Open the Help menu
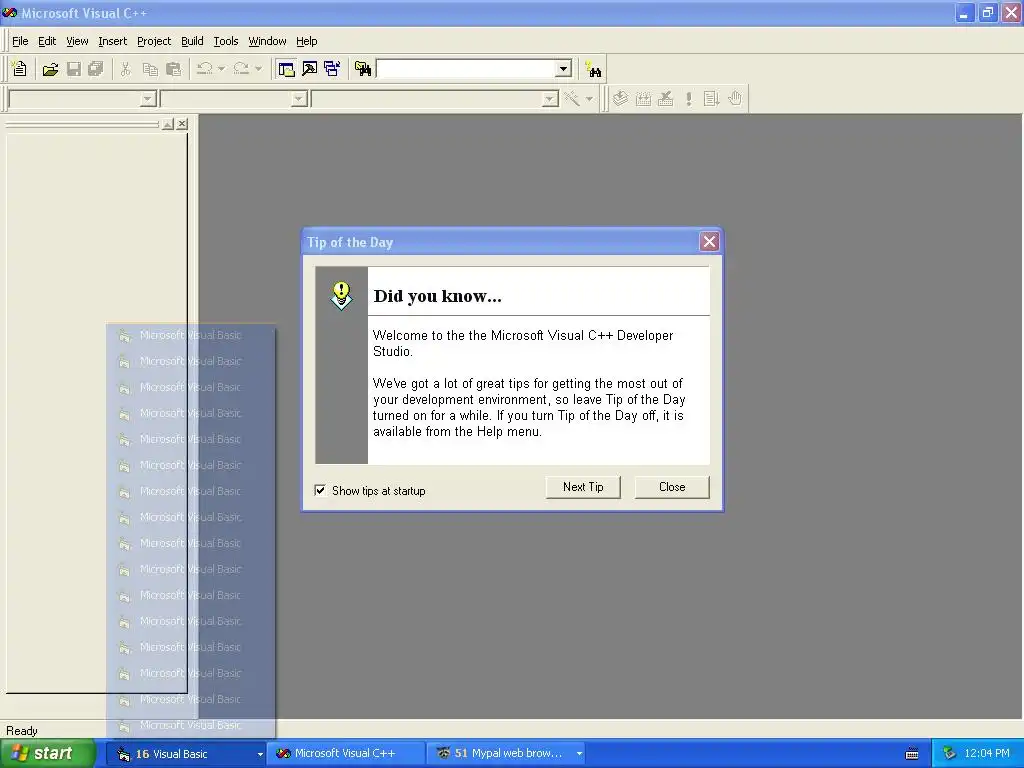The image size is (1024, 768). pyautogui.click(x=306, y=41)
